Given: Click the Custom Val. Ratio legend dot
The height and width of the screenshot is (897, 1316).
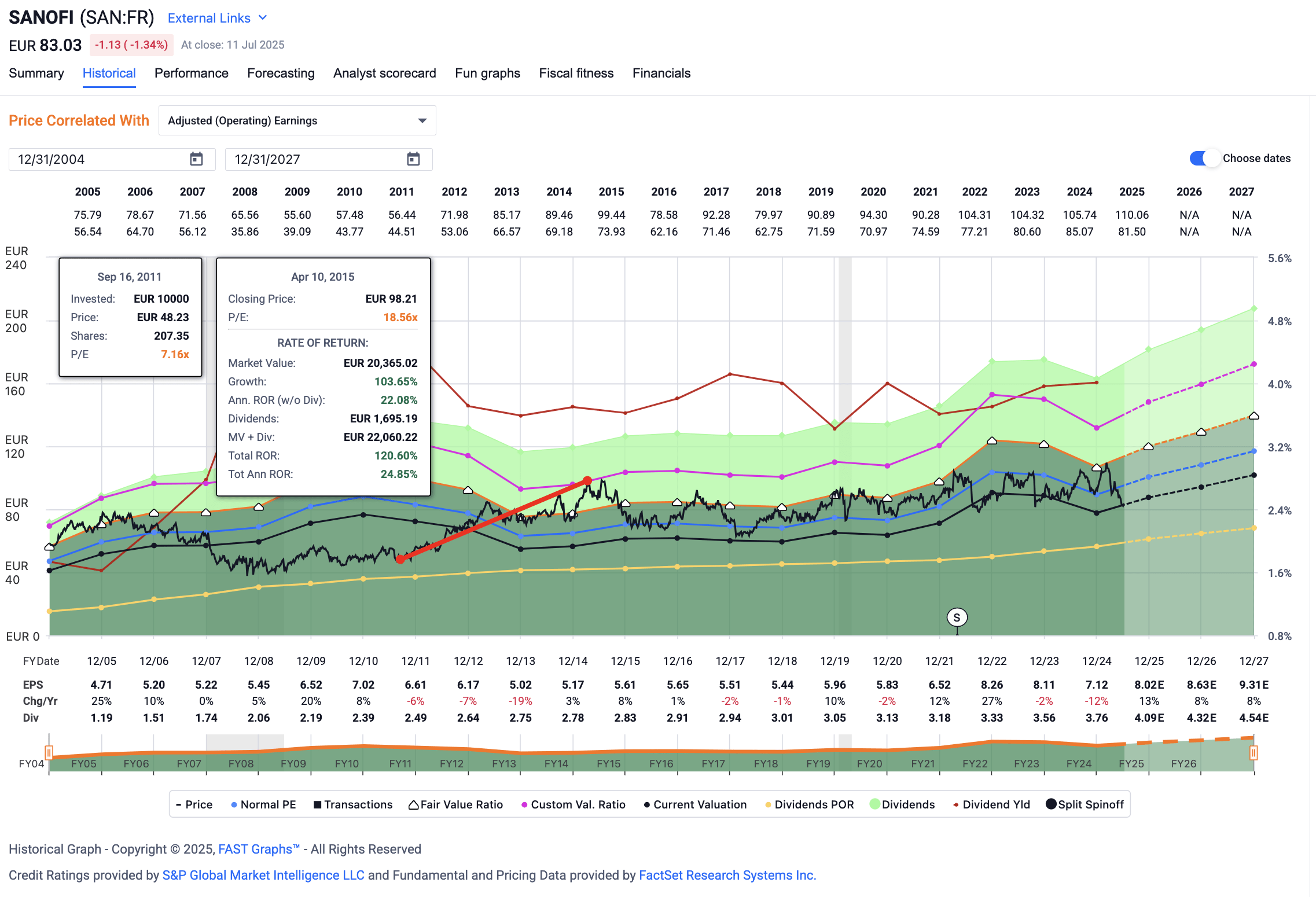Looking at the screenshot, I should coord(524,804).
